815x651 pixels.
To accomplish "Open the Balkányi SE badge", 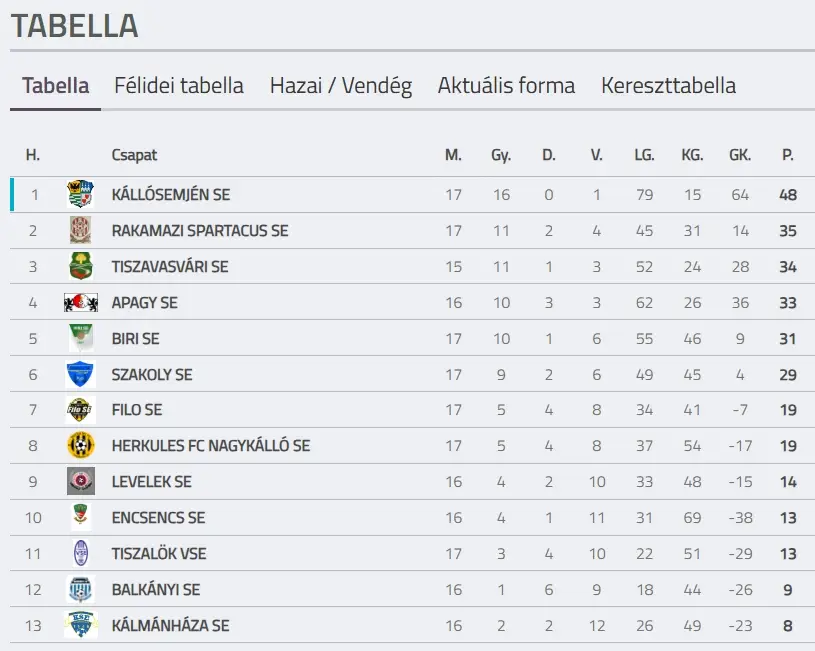I will click(81, 590).
